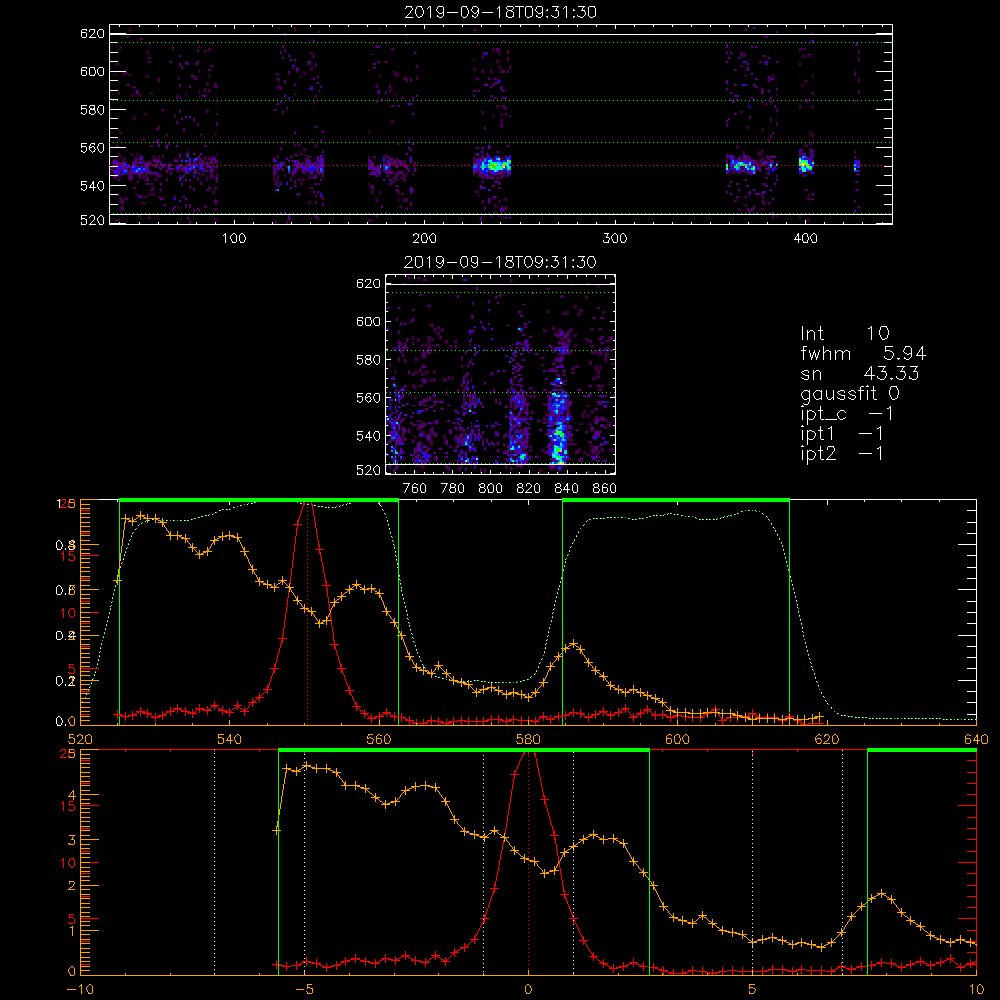1000x1000 pixels.
Task: Click the "fwhm 5.94" readout text
Action: tap(863, 353)
